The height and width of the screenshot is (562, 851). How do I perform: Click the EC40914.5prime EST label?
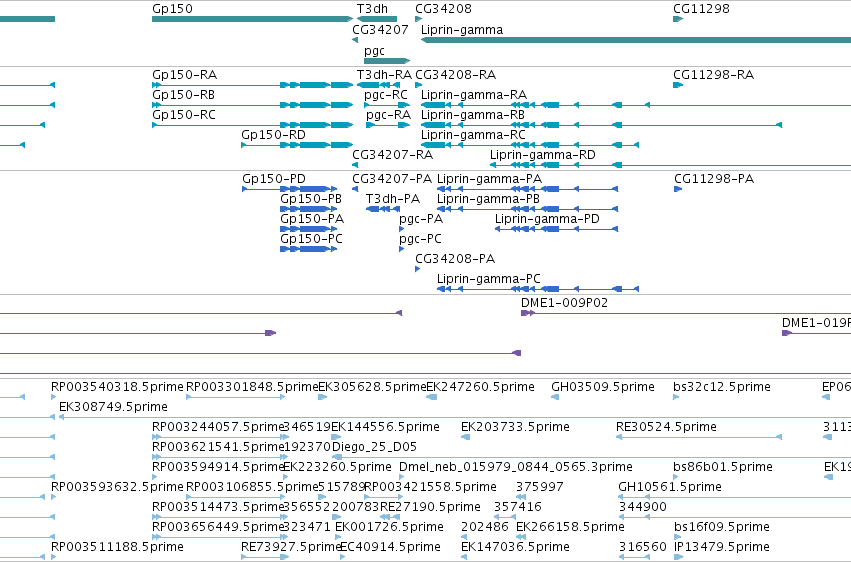pyautogui.click(x=390, y=547)
